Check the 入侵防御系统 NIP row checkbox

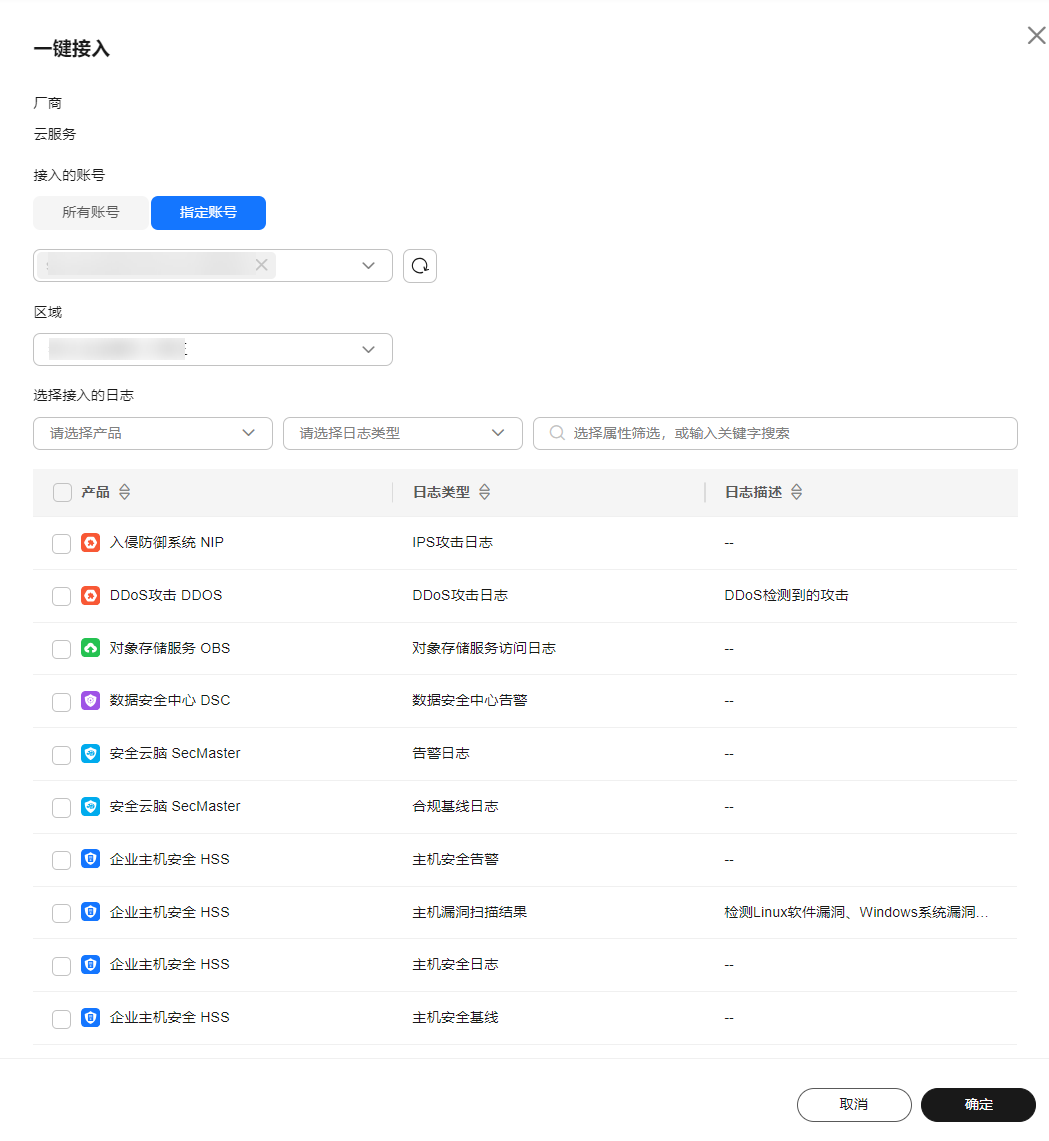tap(61, 544)
